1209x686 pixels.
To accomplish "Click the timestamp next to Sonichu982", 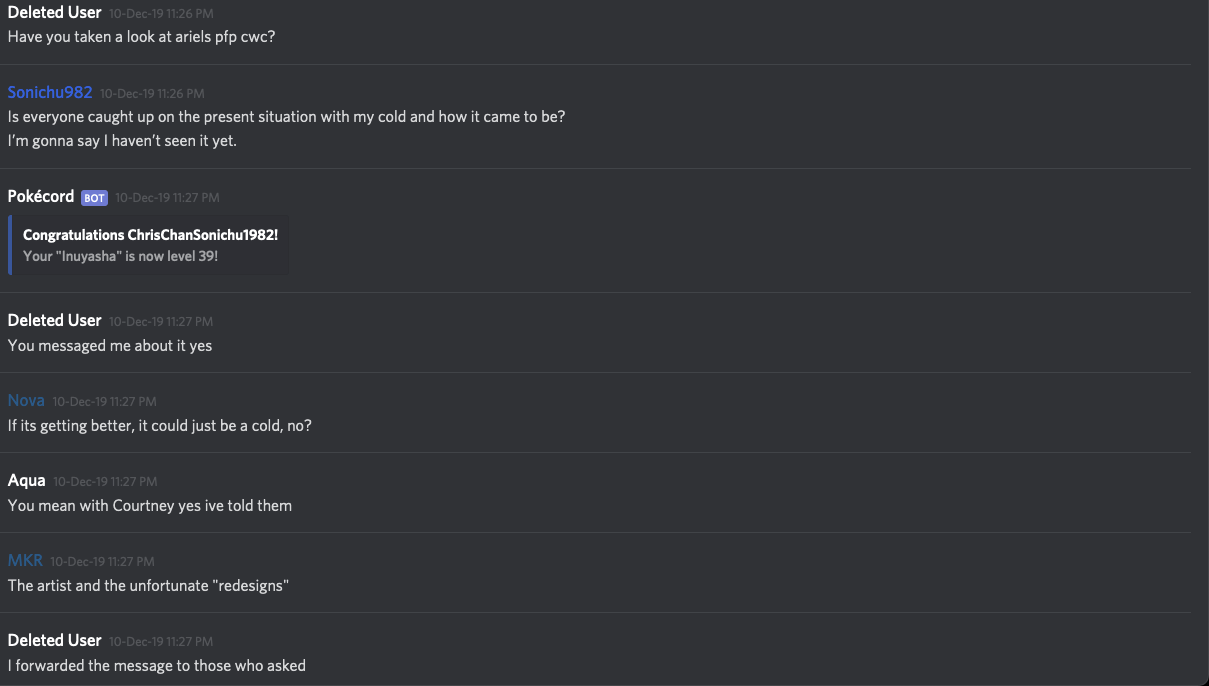I will click(x=152, y=94).
